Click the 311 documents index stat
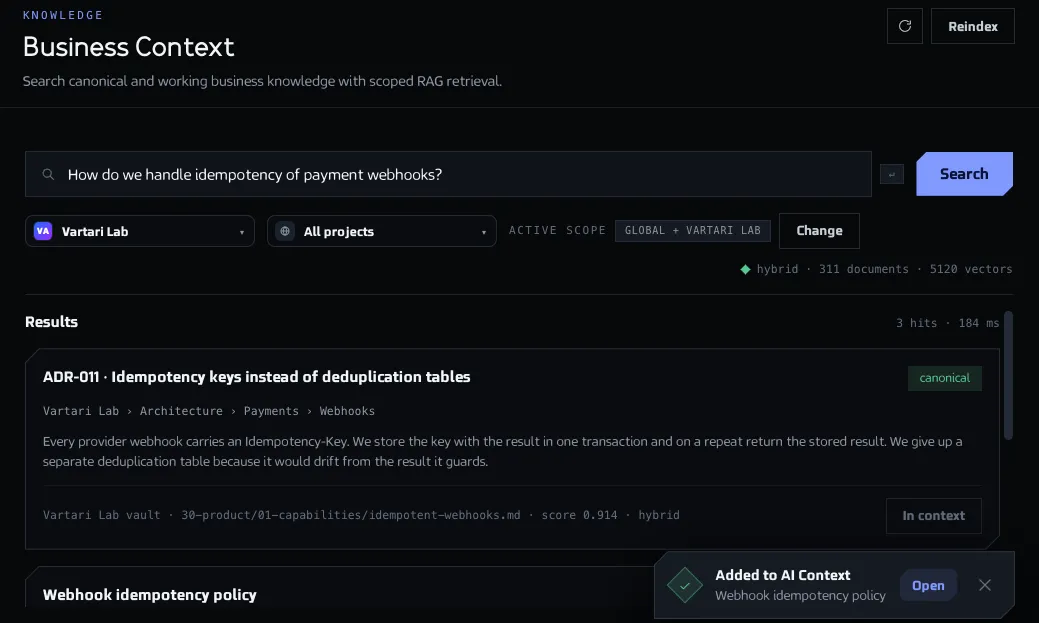Screen dimensions: 1039x623 click(x=863, y=269)
